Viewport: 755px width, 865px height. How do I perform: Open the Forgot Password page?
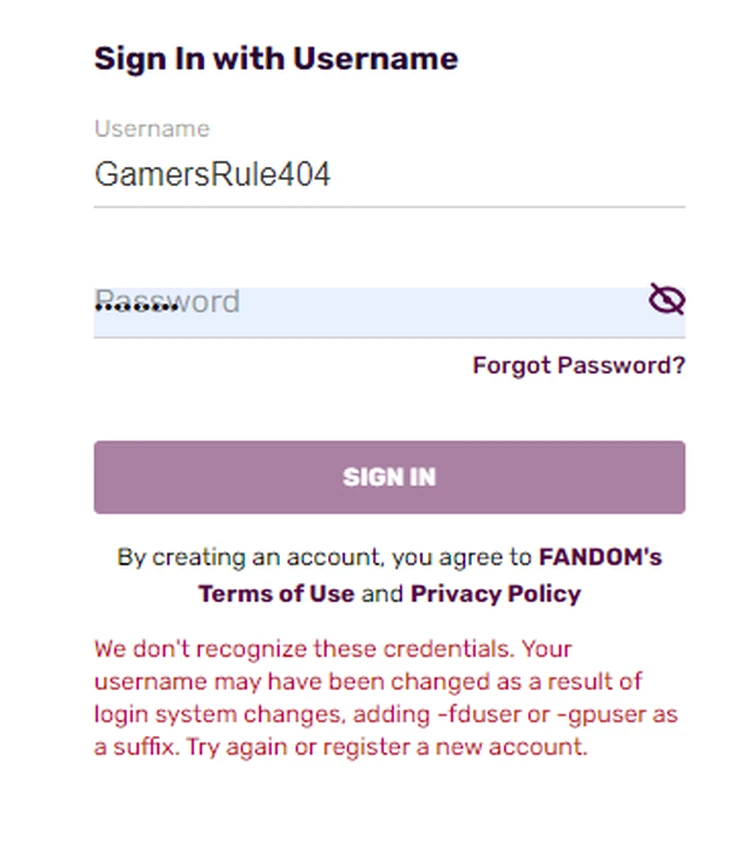tap(578, 365)
